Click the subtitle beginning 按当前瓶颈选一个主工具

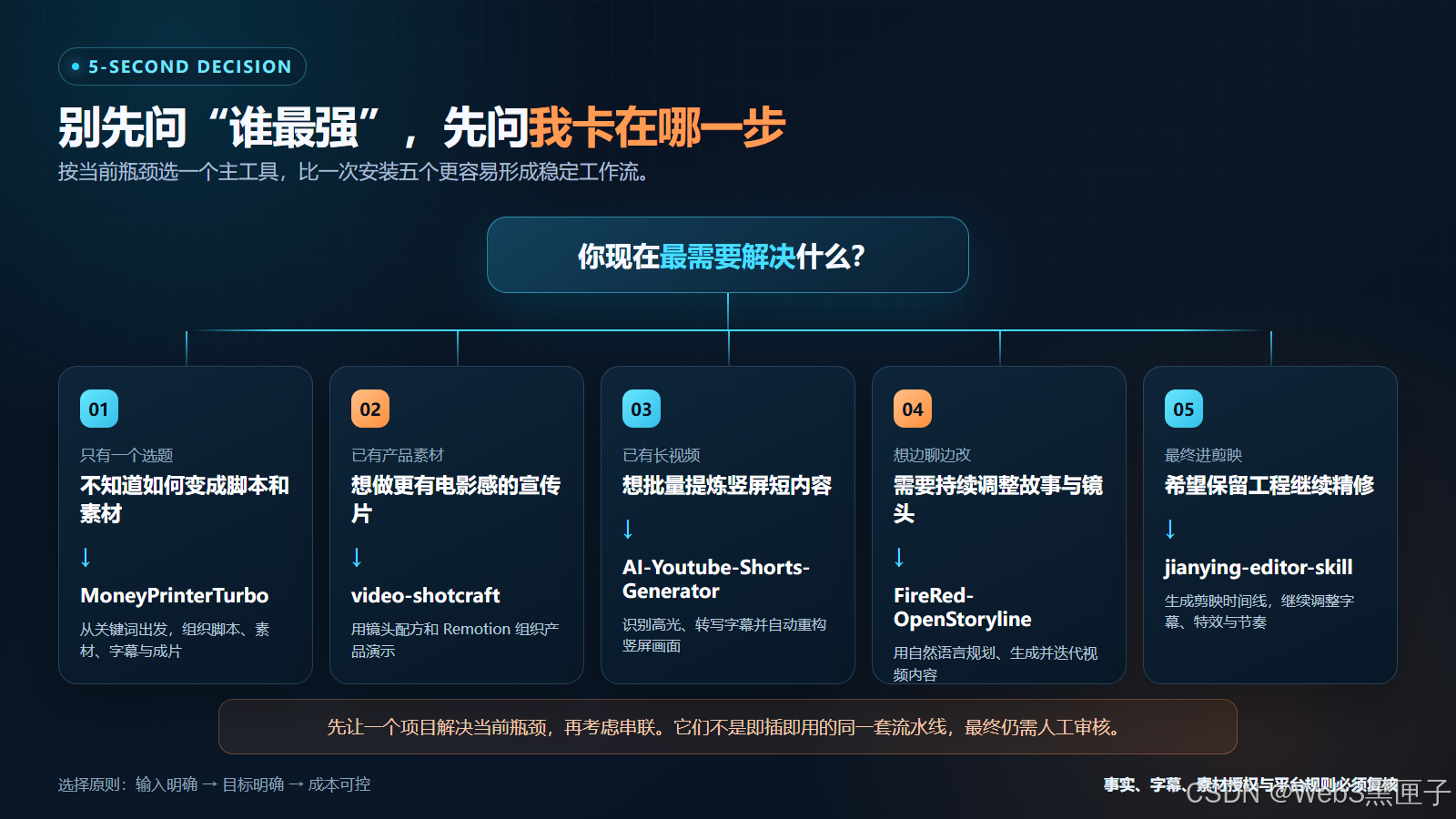pyautogui.click(x=353, y=172)
